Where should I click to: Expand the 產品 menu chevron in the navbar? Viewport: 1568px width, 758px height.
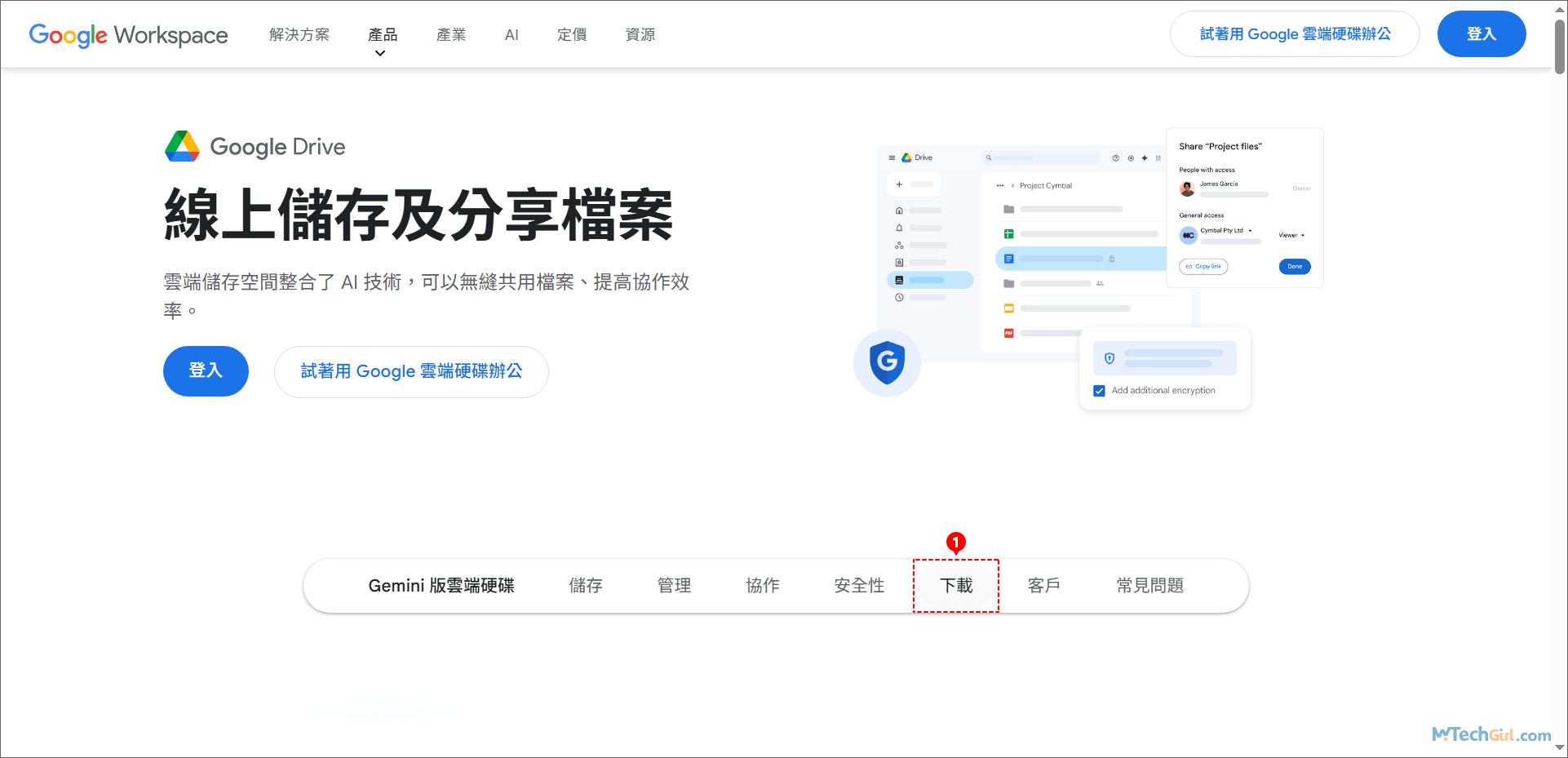point(380,51)
